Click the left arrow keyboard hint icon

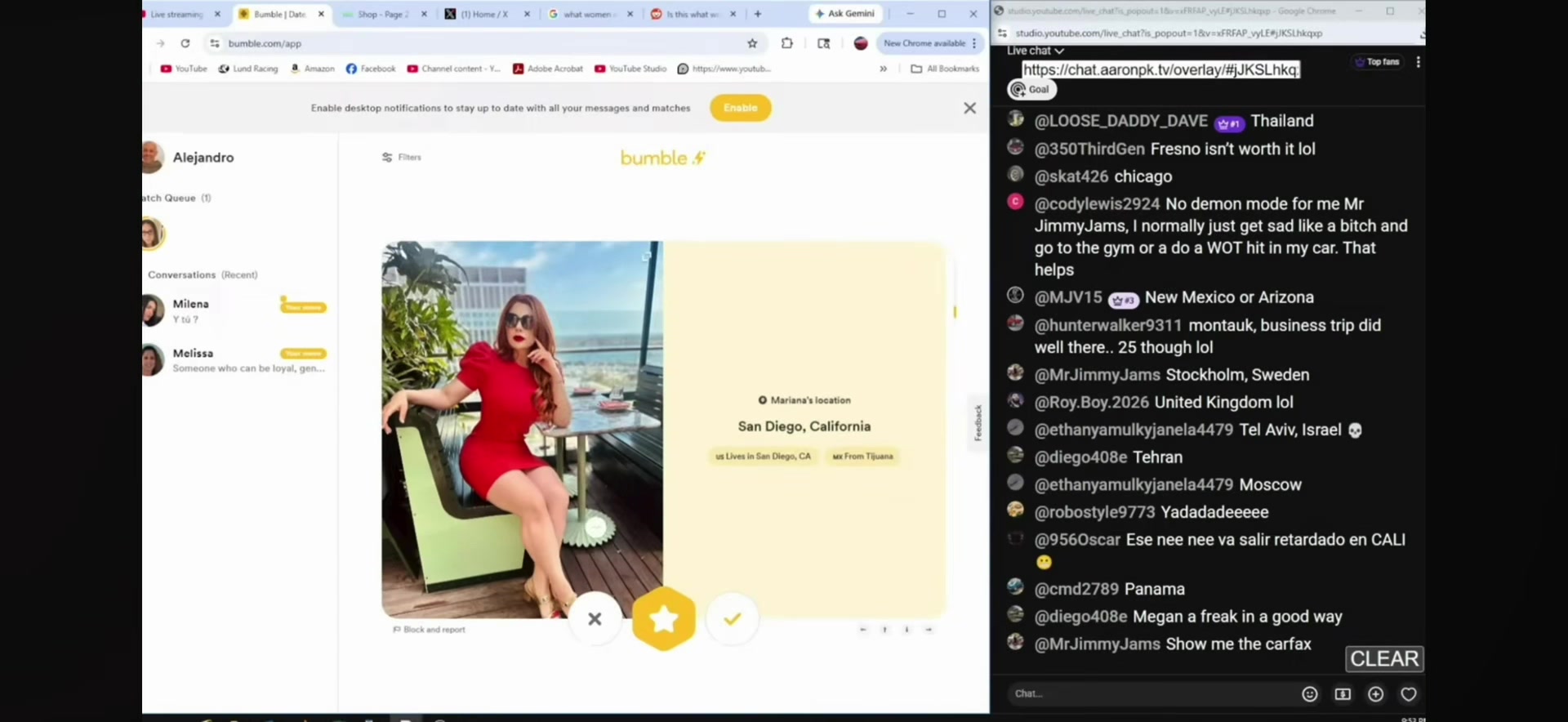click(863, 630)
